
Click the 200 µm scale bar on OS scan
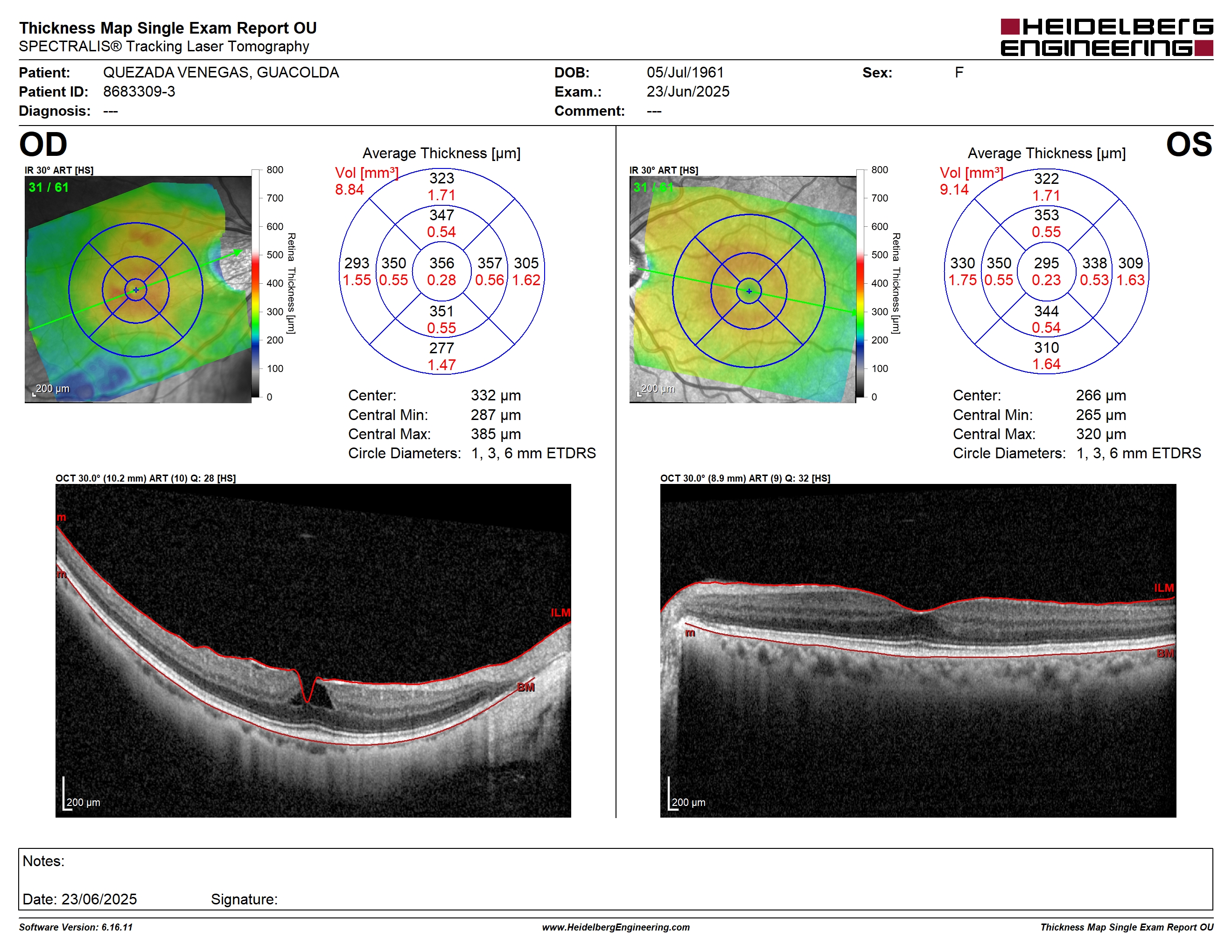687,794
